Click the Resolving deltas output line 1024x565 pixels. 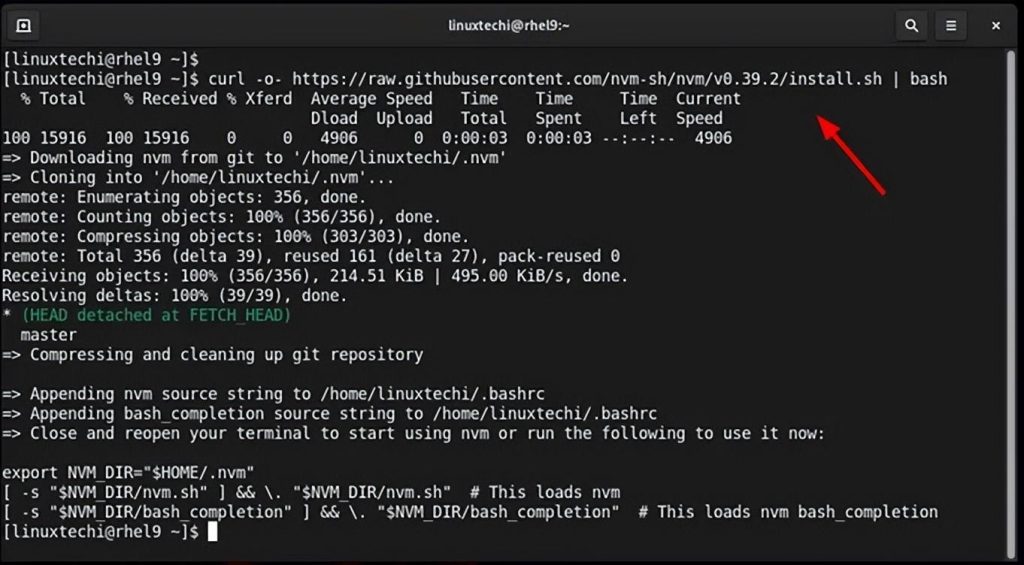pyautogui.click(x=174, y=296)
